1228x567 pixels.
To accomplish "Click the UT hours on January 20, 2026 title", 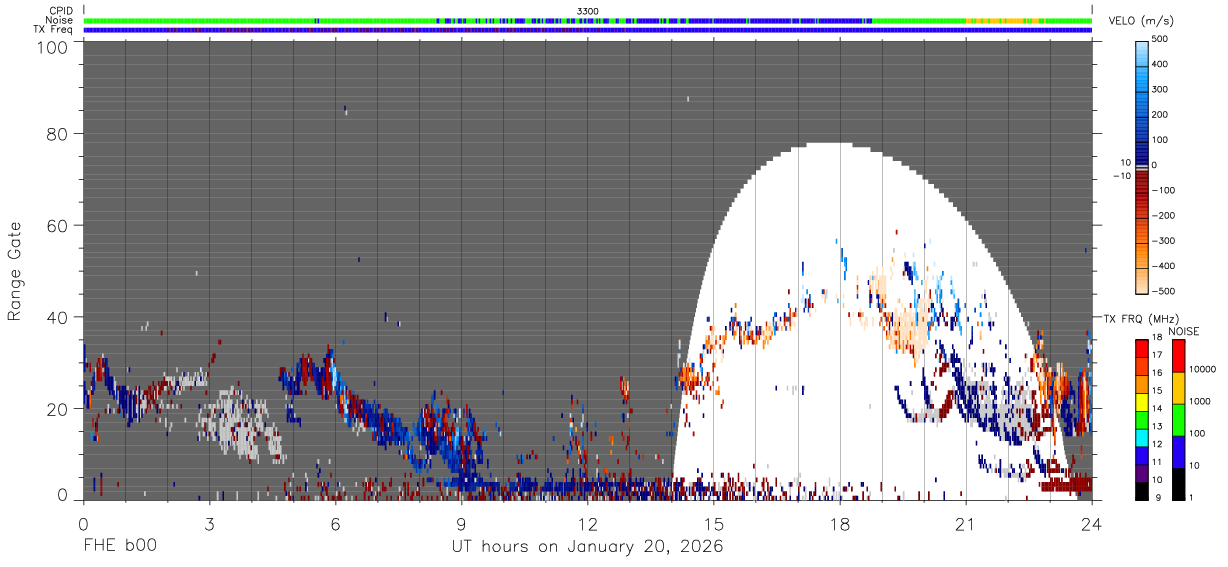I will (587, 547).
